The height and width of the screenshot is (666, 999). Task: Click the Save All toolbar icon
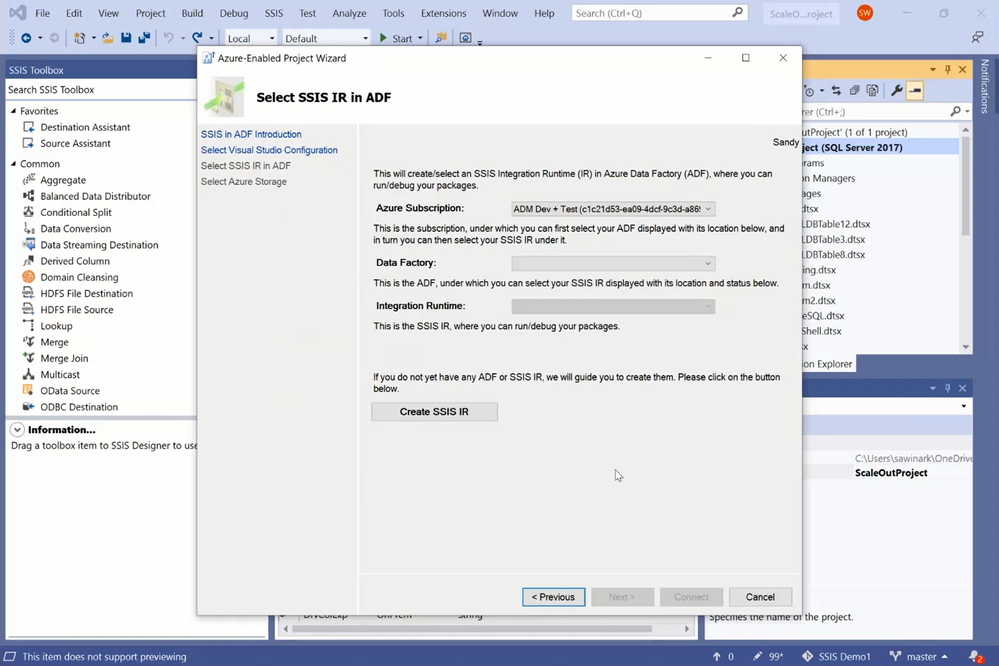[x=144, y=38]
